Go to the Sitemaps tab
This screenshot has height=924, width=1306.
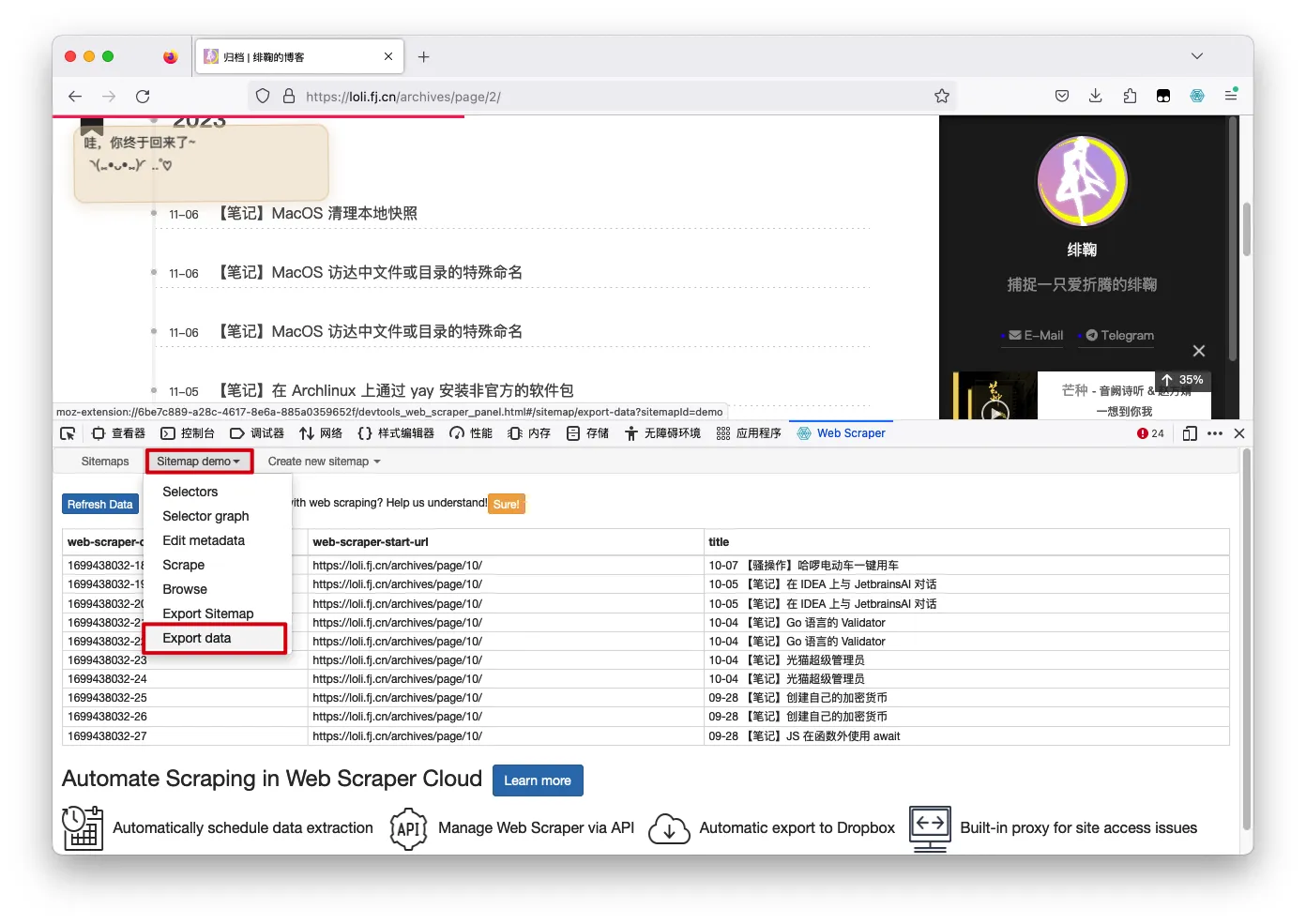tap(105, 462)
